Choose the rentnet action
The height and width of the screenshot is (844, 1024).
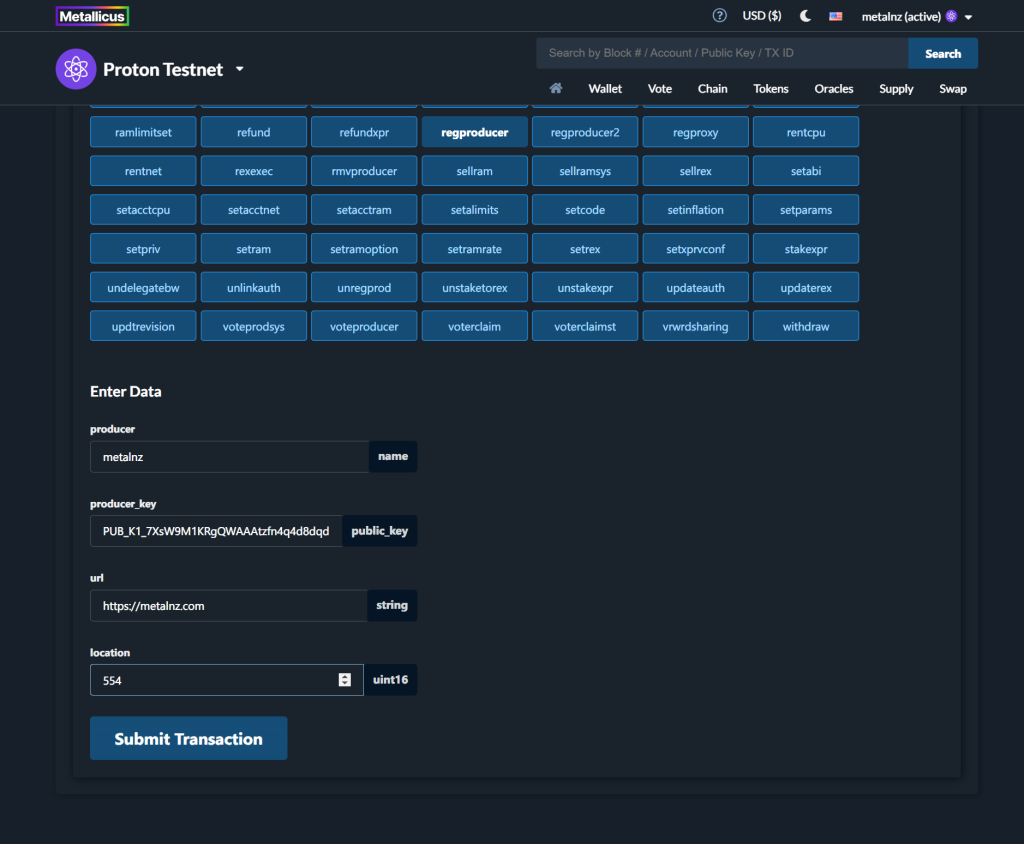(143, 171)
